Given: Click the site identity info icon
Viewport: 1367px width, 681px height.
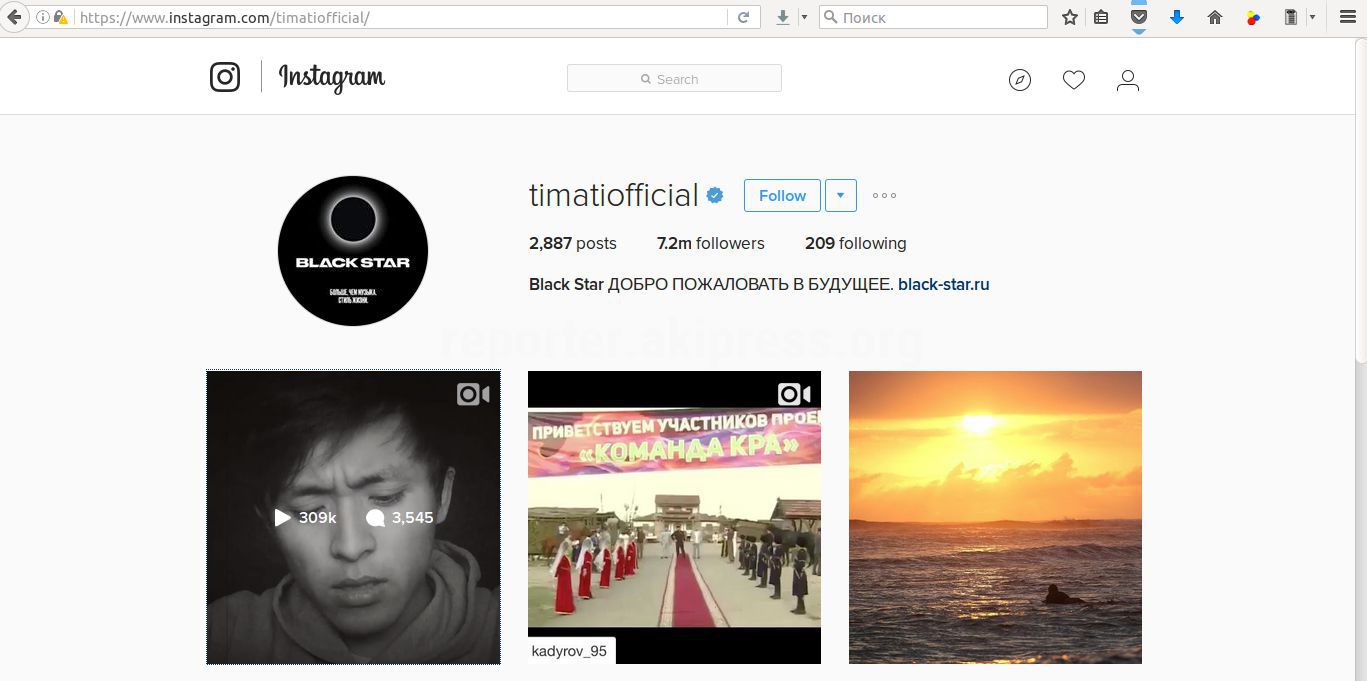Looking at the screenshot, I should [42, 17].
